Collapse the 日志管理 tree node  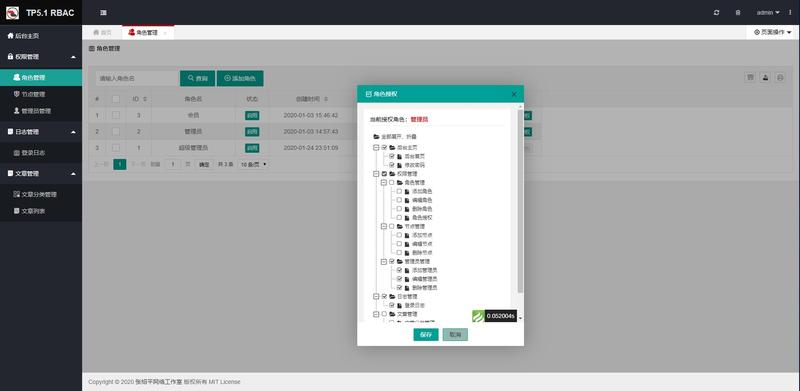[376, 296]
